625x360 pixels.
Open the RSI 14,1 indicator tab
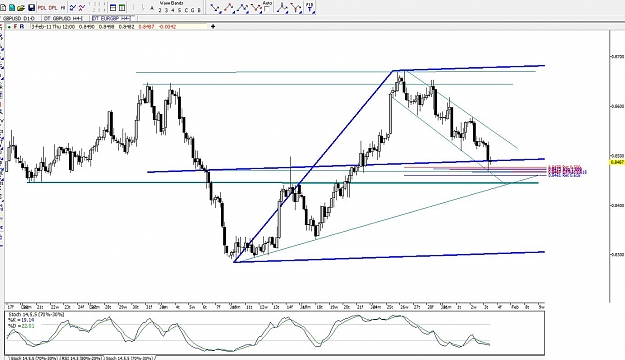[x=81, y=358]
